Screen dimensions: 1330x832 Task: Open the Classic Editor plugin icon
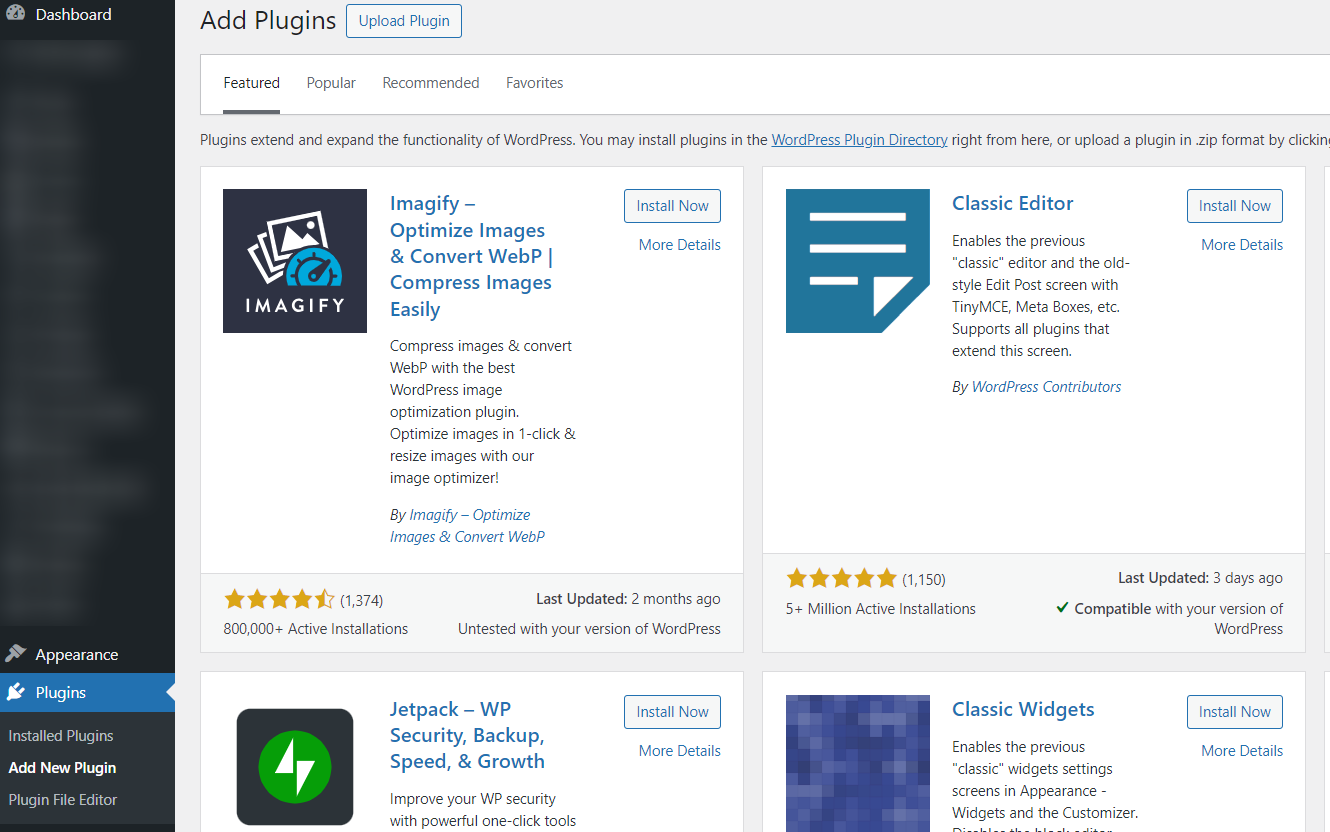coord(858,261)
